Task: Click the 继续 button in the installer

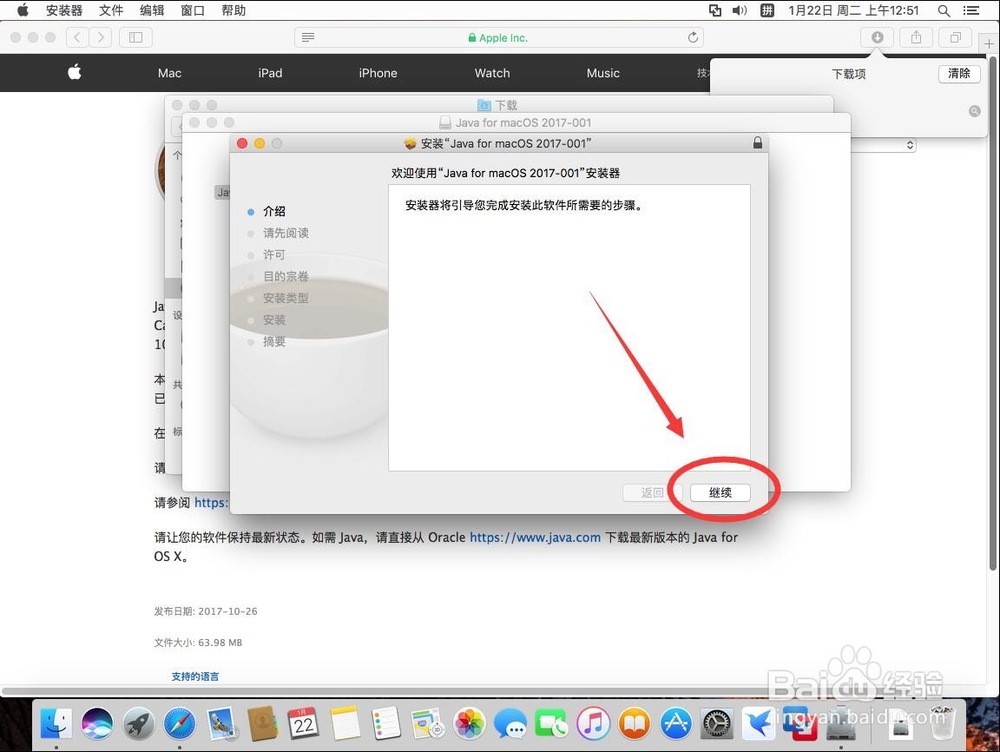Action: [718, 492]
